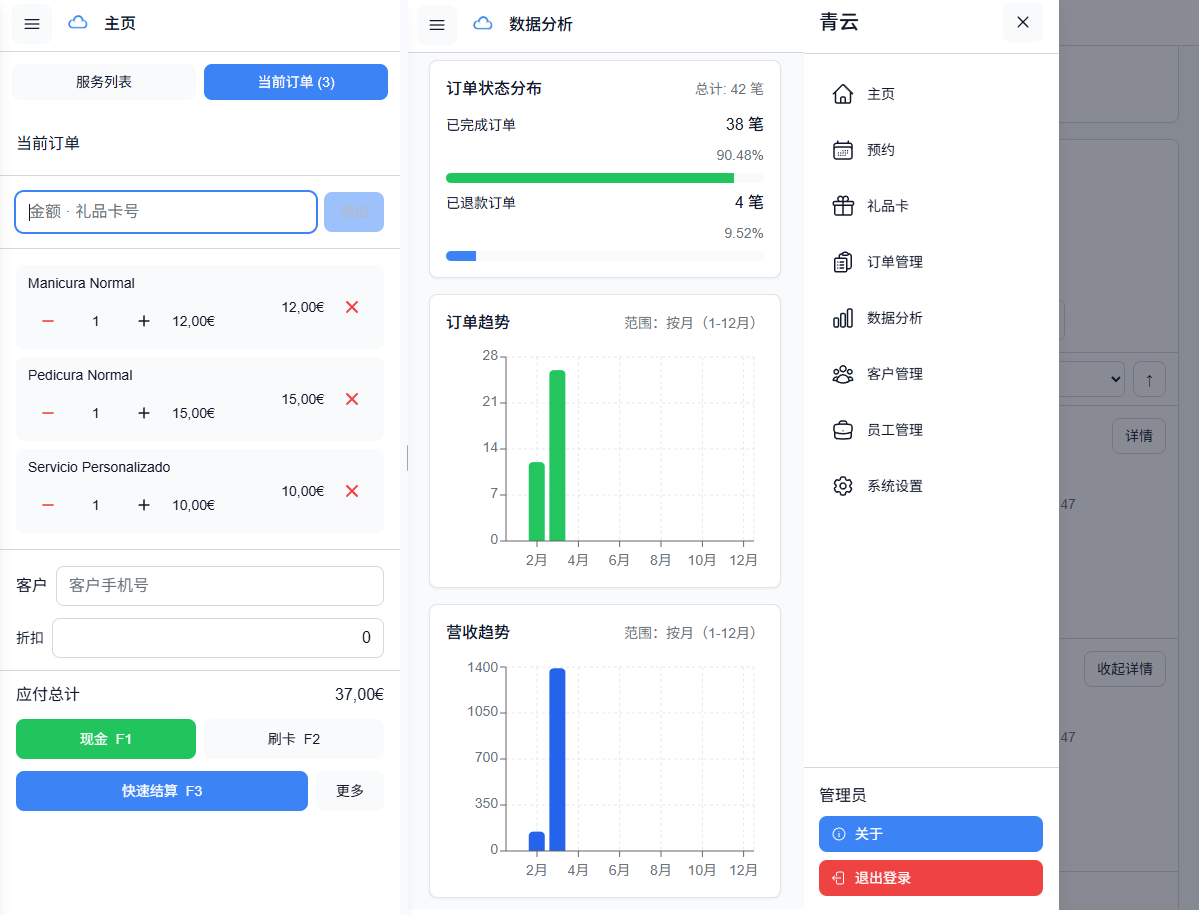Focus the 折扣 discount field
Viewport: 1199px width, 918px height.
[218, 637]
